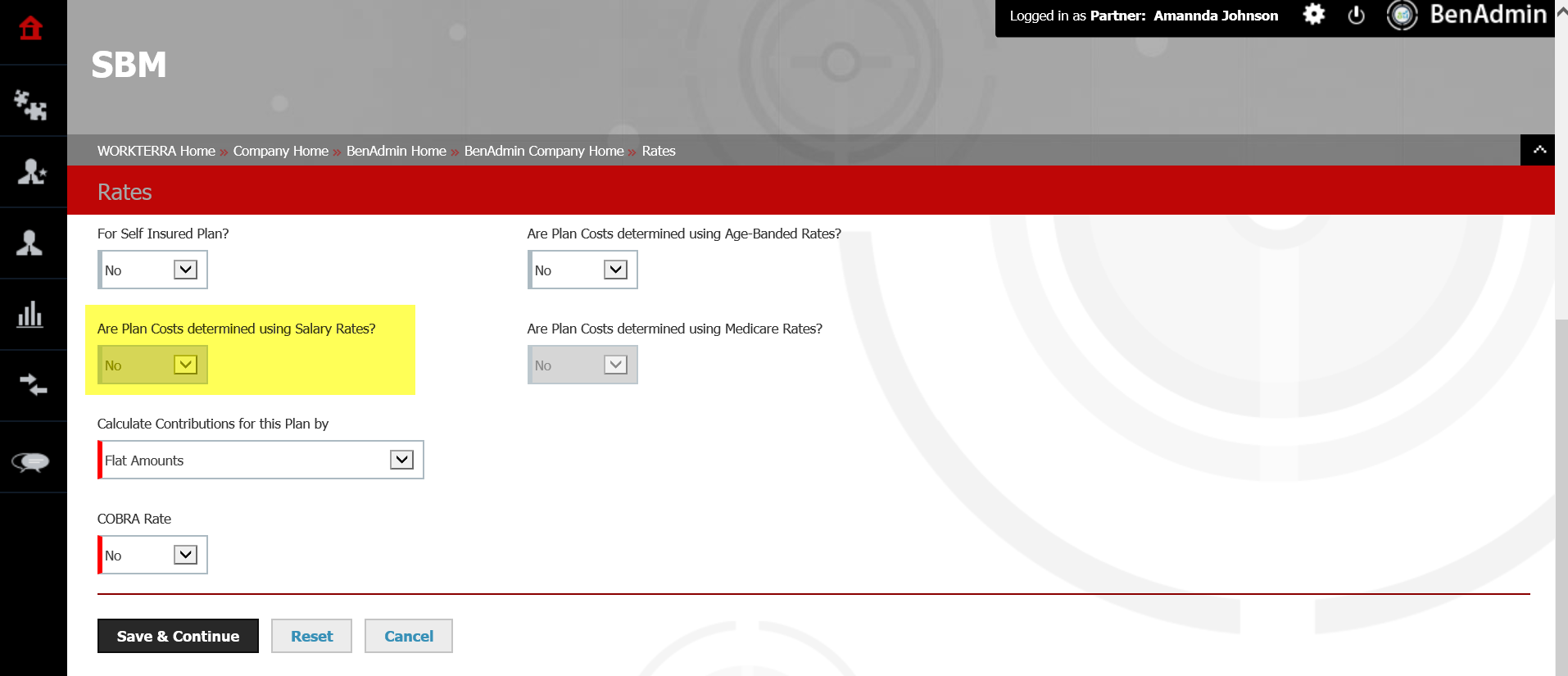Click the BenAdmin title text

[x=1488, y=15]
